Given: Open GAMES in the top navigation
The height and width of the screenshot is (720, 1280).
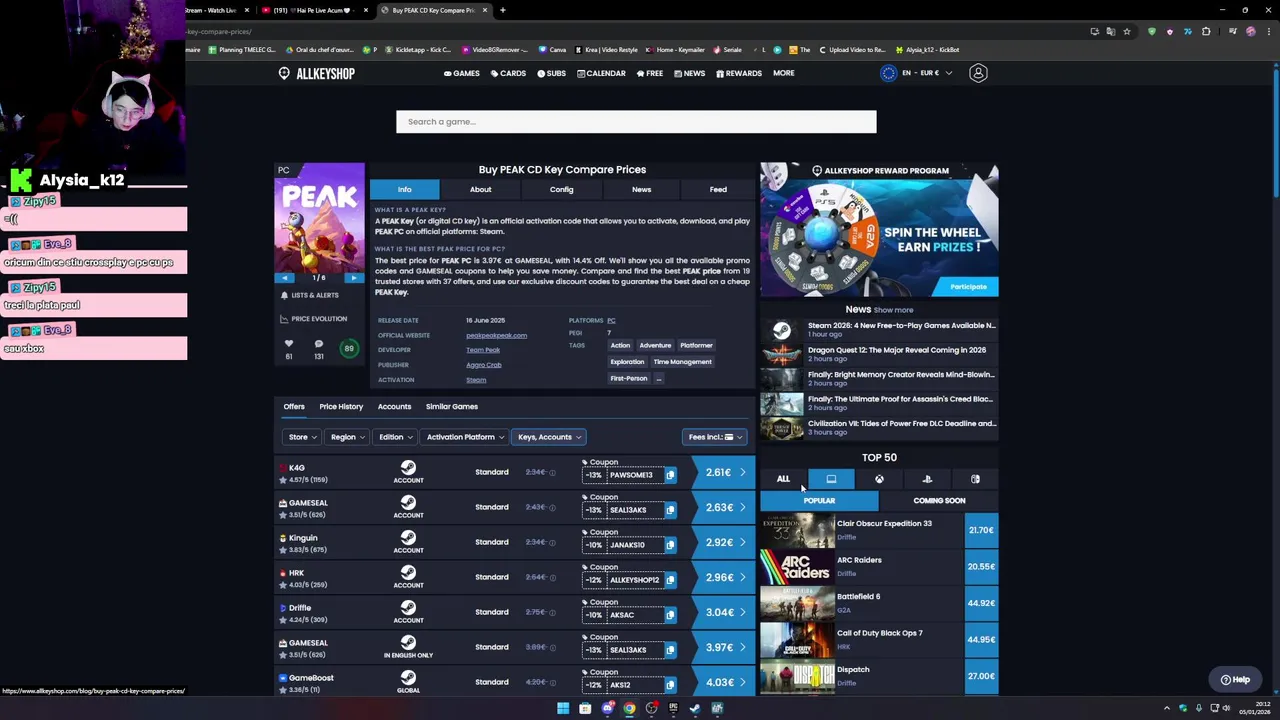Looking at the screenshot, I should pos(462,73).
